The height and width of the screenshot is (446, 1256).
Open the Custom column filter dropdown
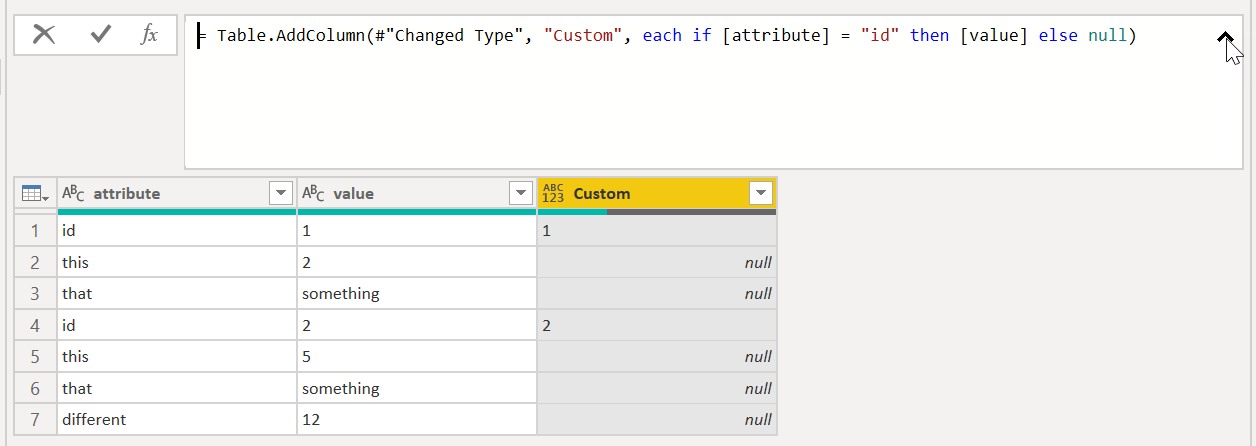click(761, 193)
